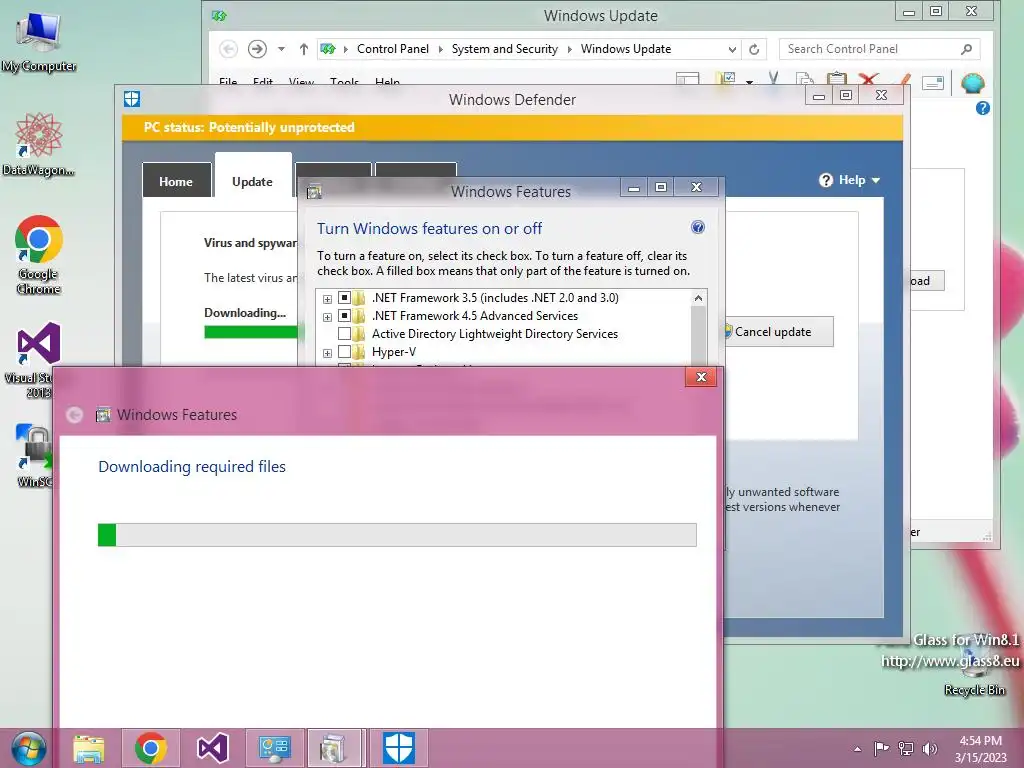Open Visual Studio from the taskbar
Screen dimensions: 1024x768
(x=212, y=748)
